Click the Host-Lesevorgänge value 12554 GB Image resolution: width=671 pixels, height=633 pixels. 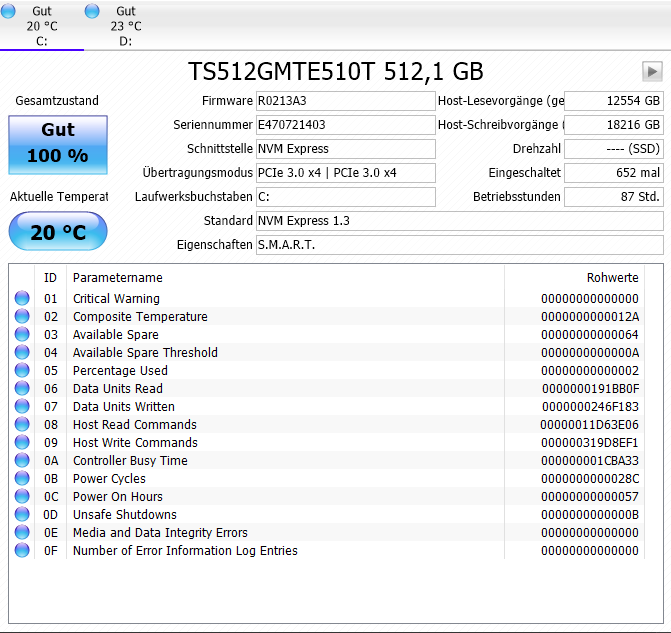tap(614, 101)
